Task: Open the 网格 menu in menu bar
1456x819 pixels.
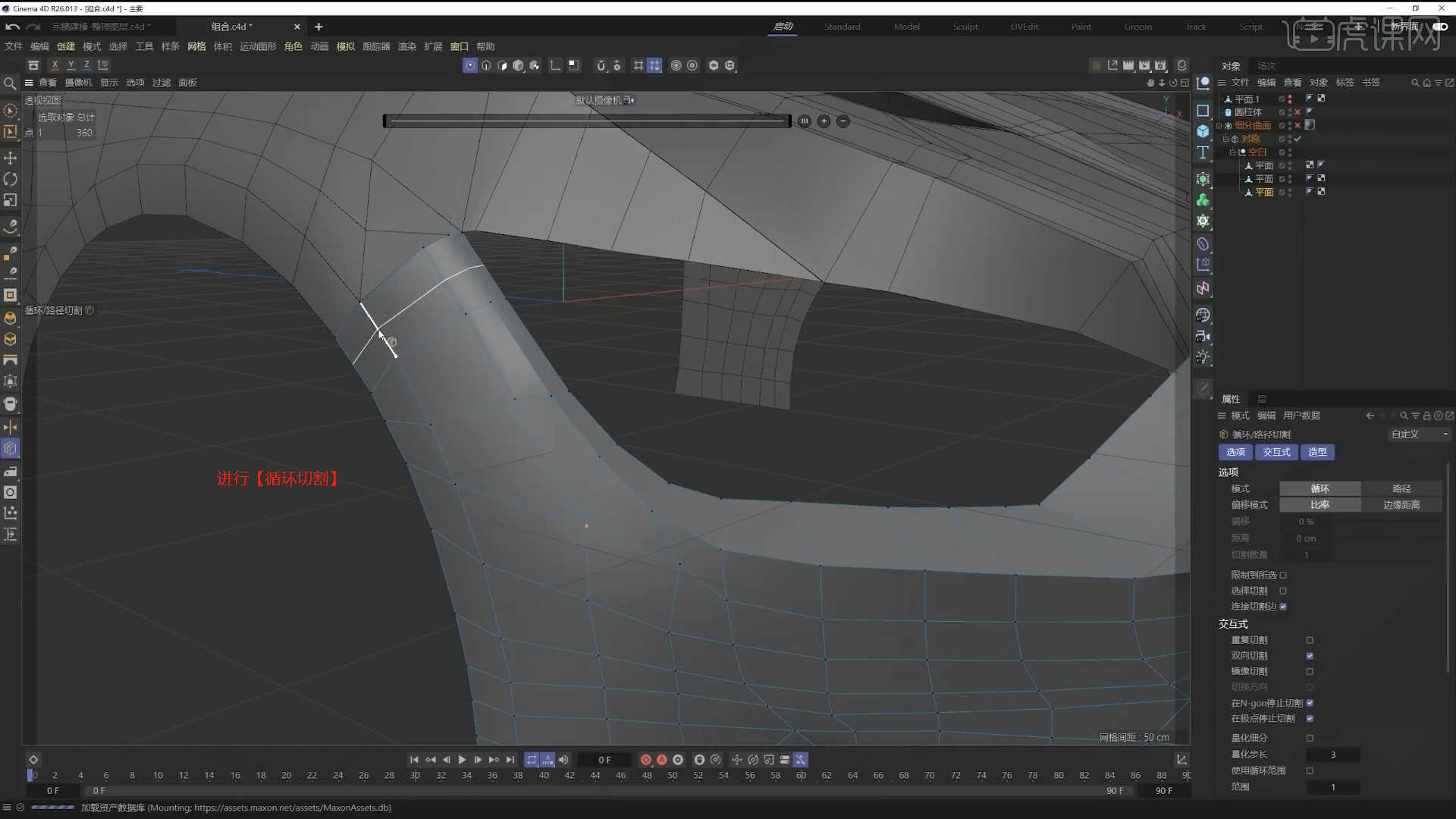Action: (196, 46)
